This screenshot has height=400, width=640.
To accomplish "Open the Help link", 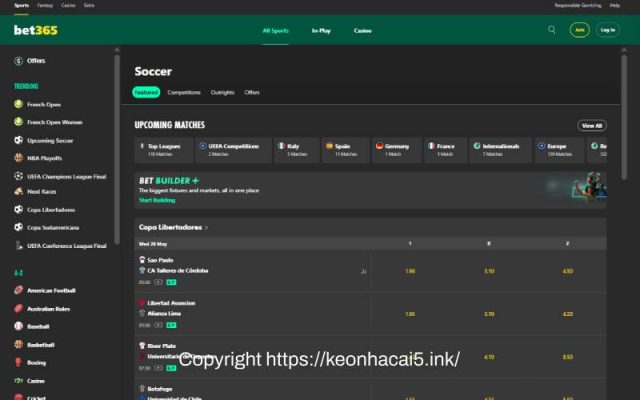I will [615, 5].
